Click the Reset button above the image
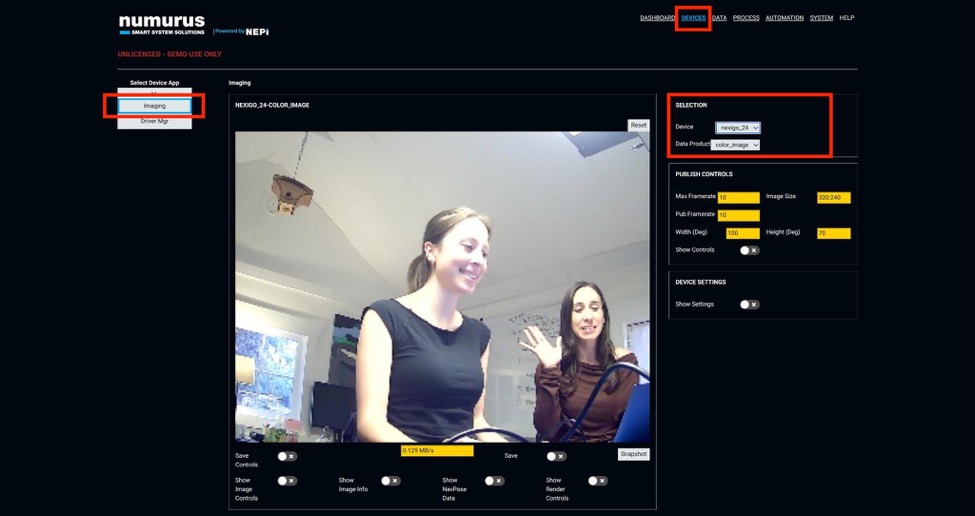The height and width of the screenshot is (516, 975). [638, 125]
